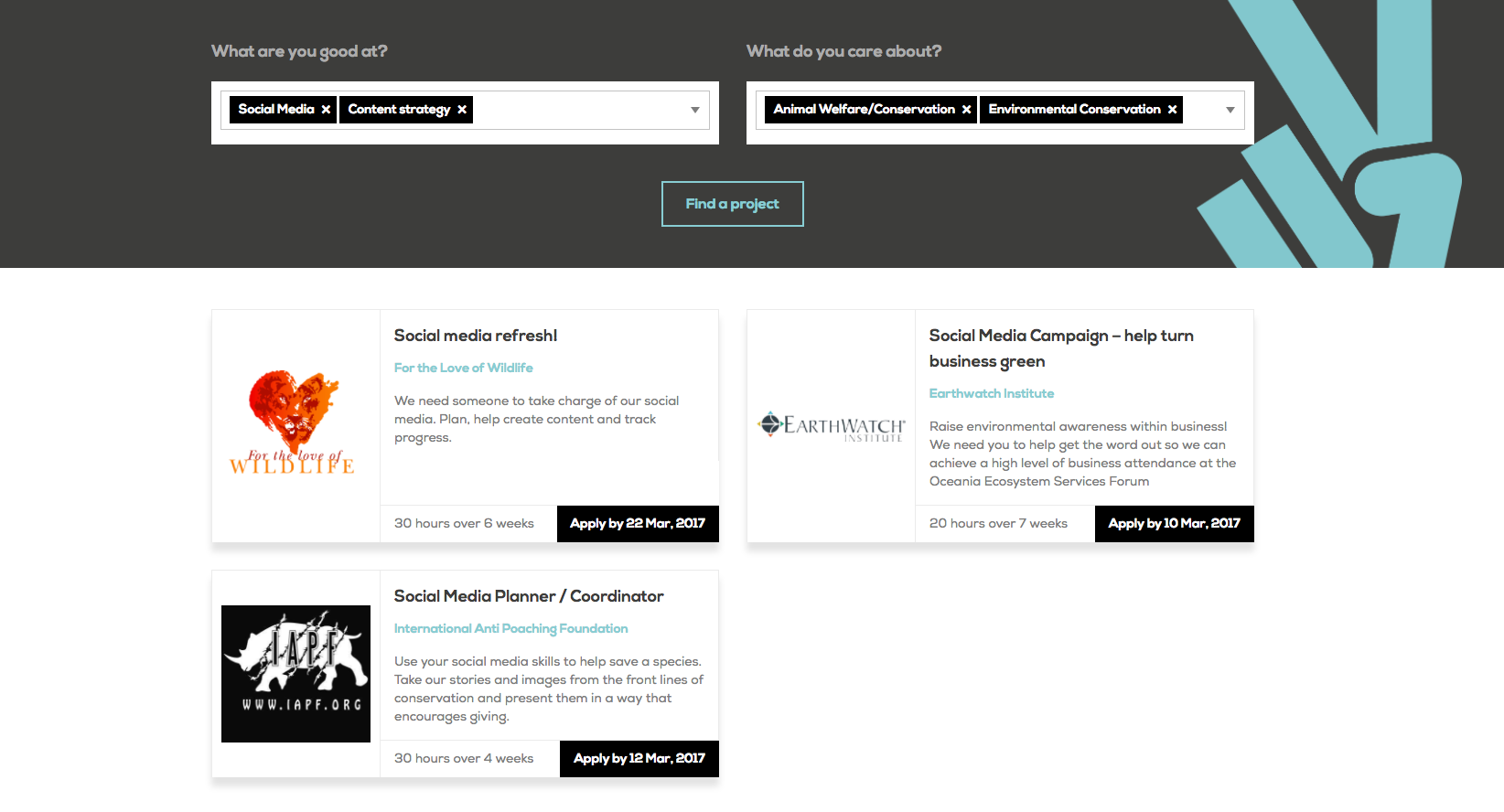Apply by 22 Mar, 2017 button
Image resolution: width=1504 pixels, height=812 pixels.
click(x=638, y=524)
